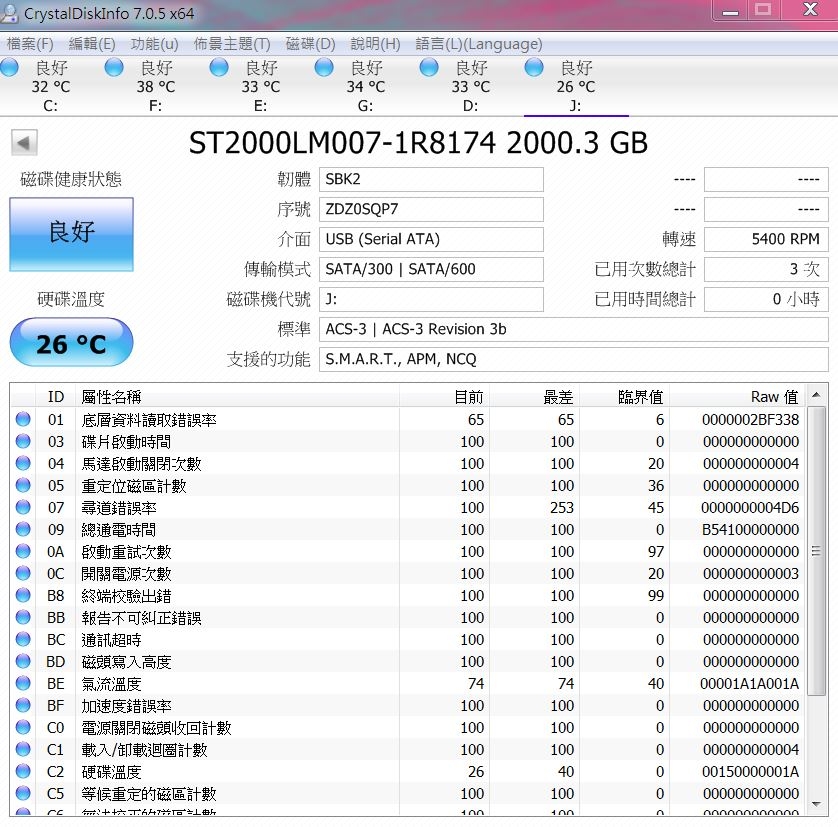
Task: Click status orb for attribute 07
Action: point(23,507)
